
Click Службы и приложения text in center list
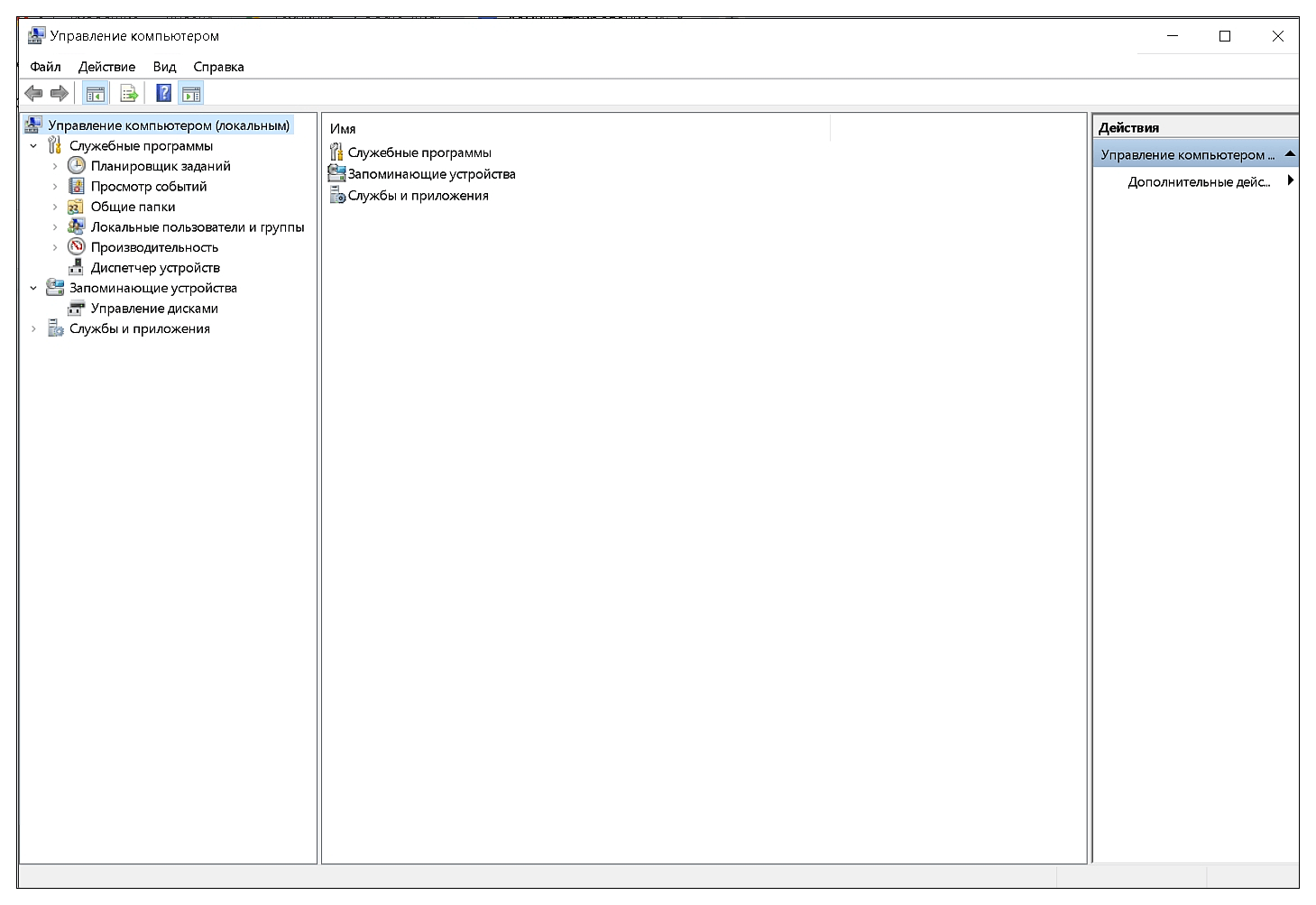point(419,196)
